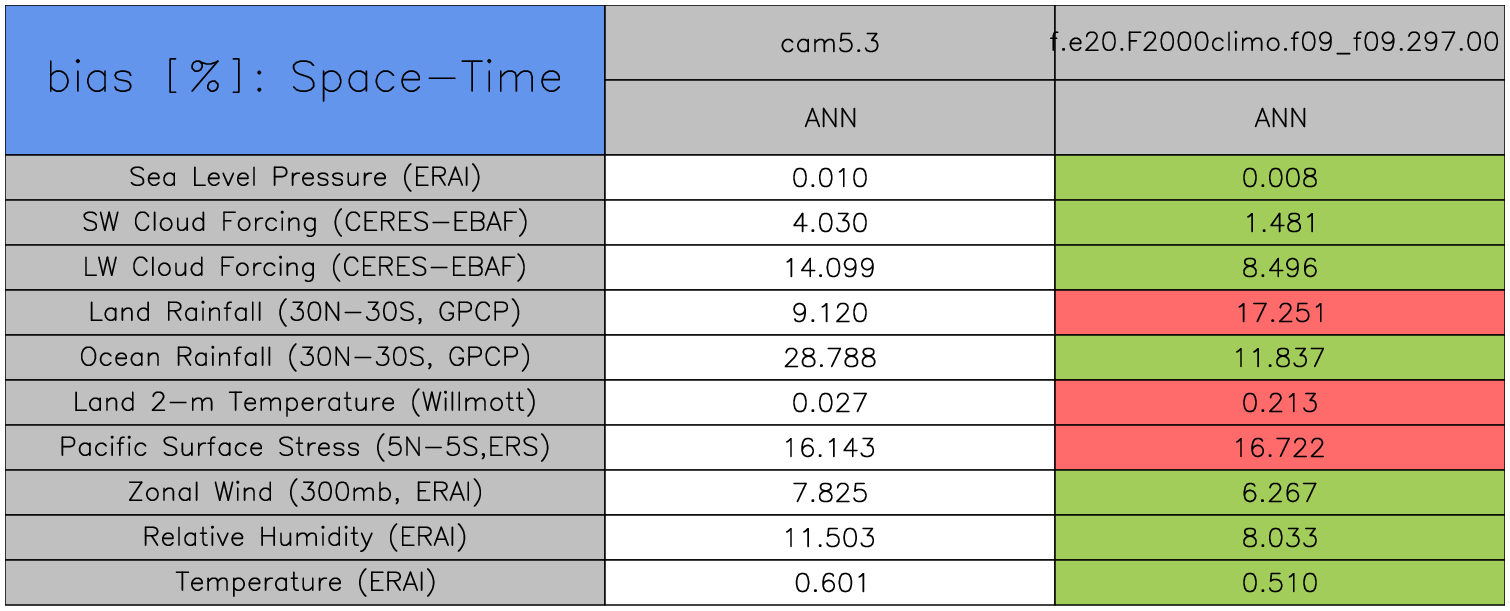Select the SW Cloud Forcing row label

point(305,222)
